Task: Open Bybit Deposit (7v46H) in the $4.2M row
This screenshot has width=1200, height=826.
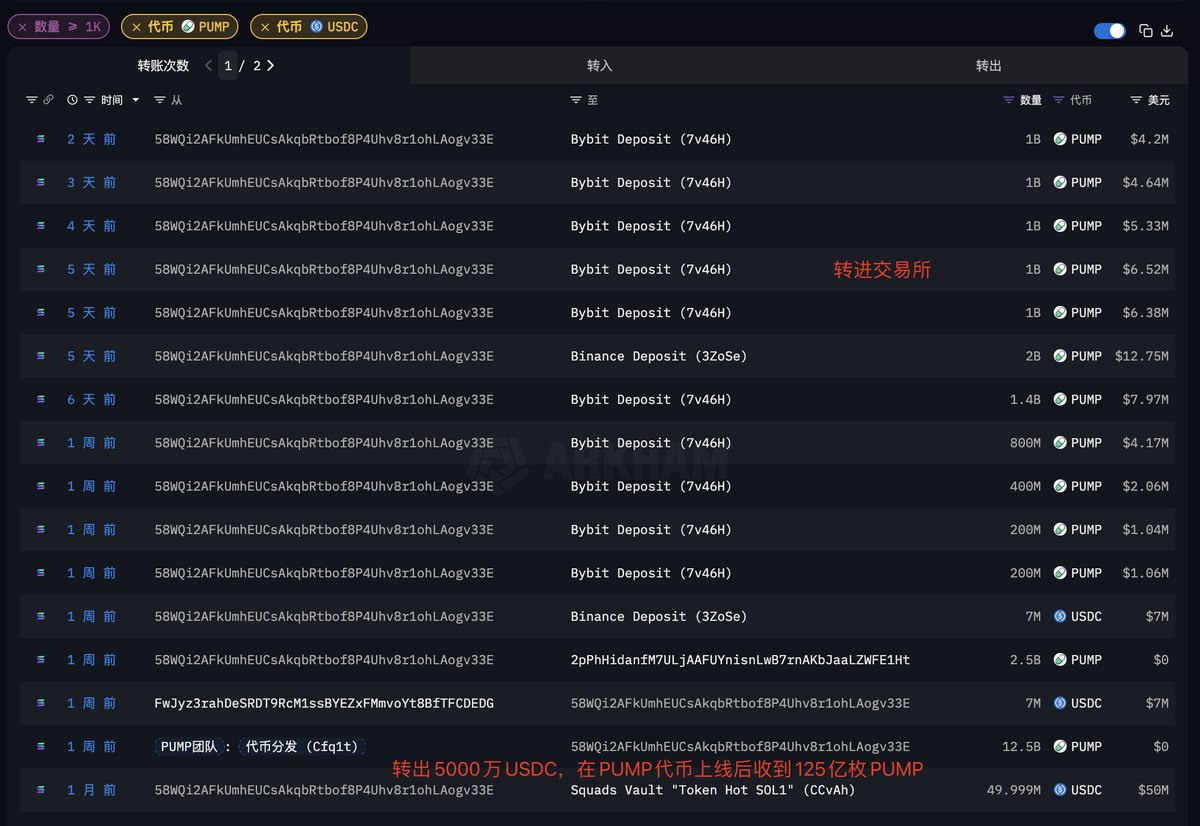Action: click(x=651, y=139)
